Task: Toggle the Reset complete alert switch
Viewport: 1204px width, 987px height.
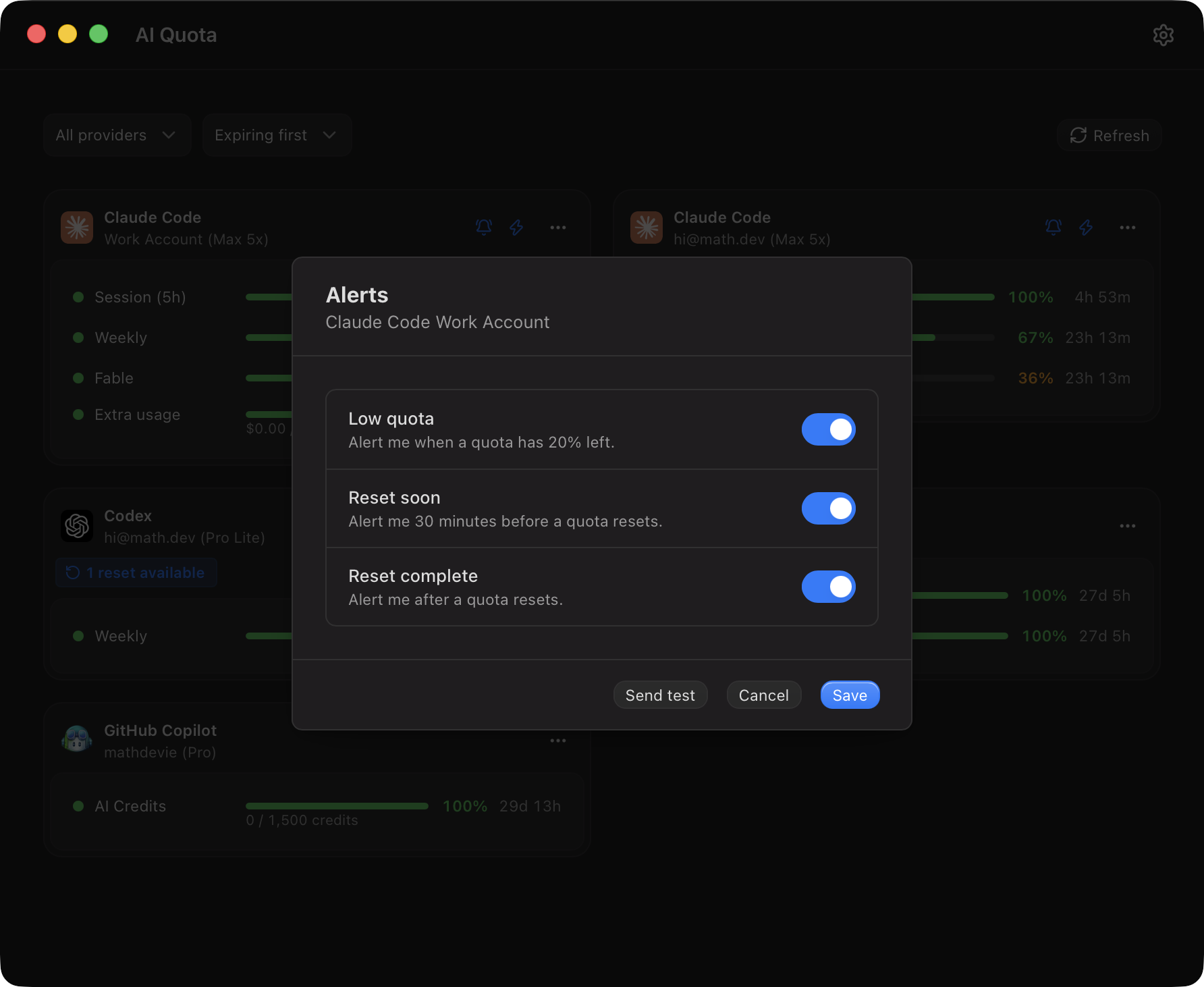Action: click(828, 587)
